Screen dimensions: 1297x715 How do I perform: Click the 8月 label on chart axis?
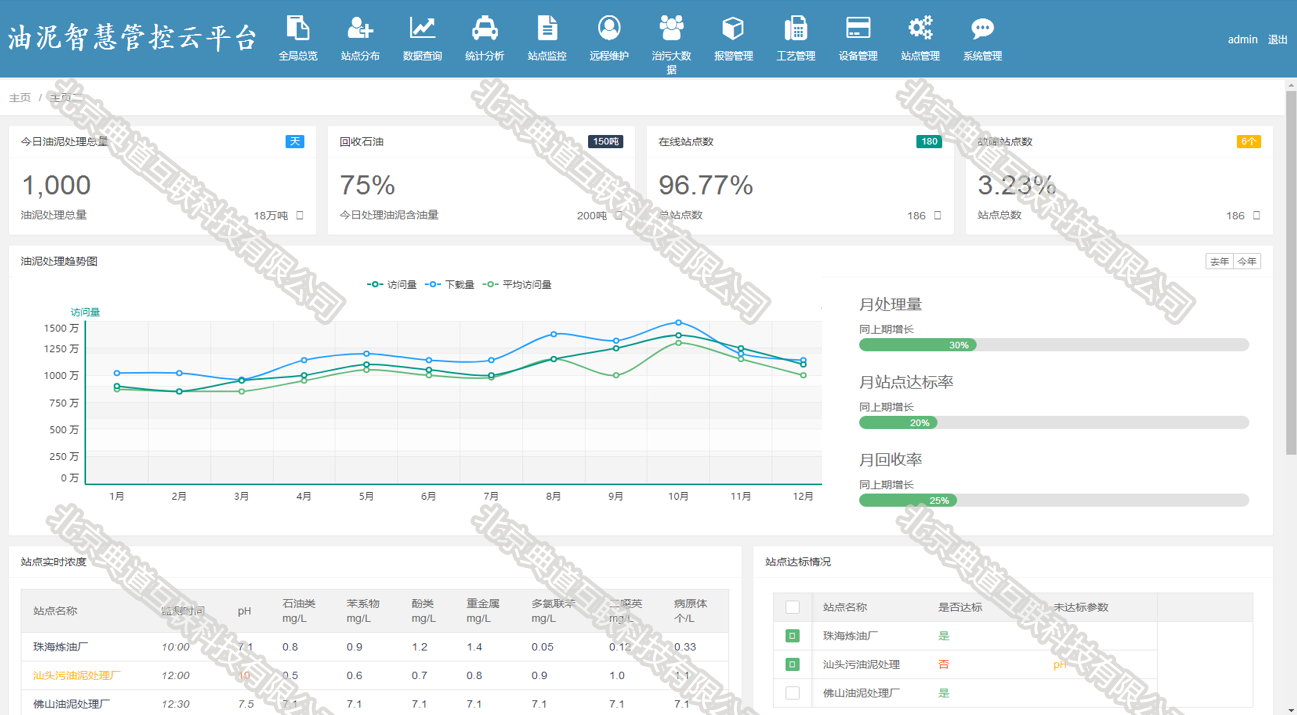click(x=553, y=496)
